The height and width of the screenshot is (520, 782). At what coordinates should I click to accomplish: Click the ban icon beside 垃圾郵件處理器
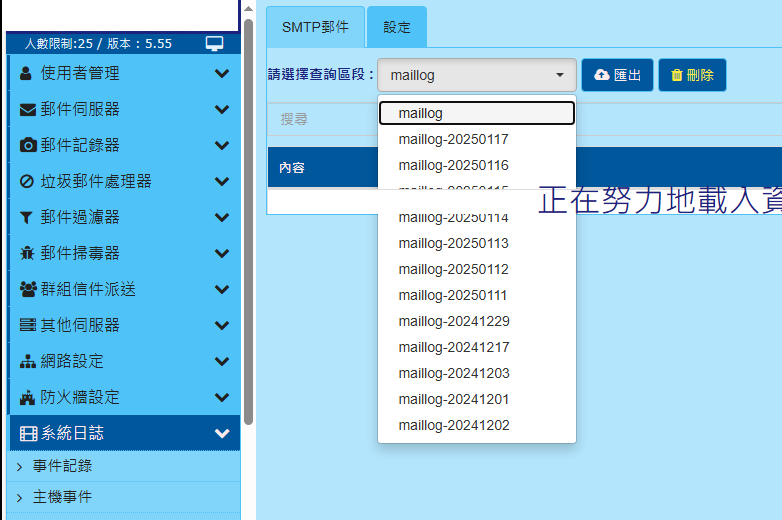(27, 181)
